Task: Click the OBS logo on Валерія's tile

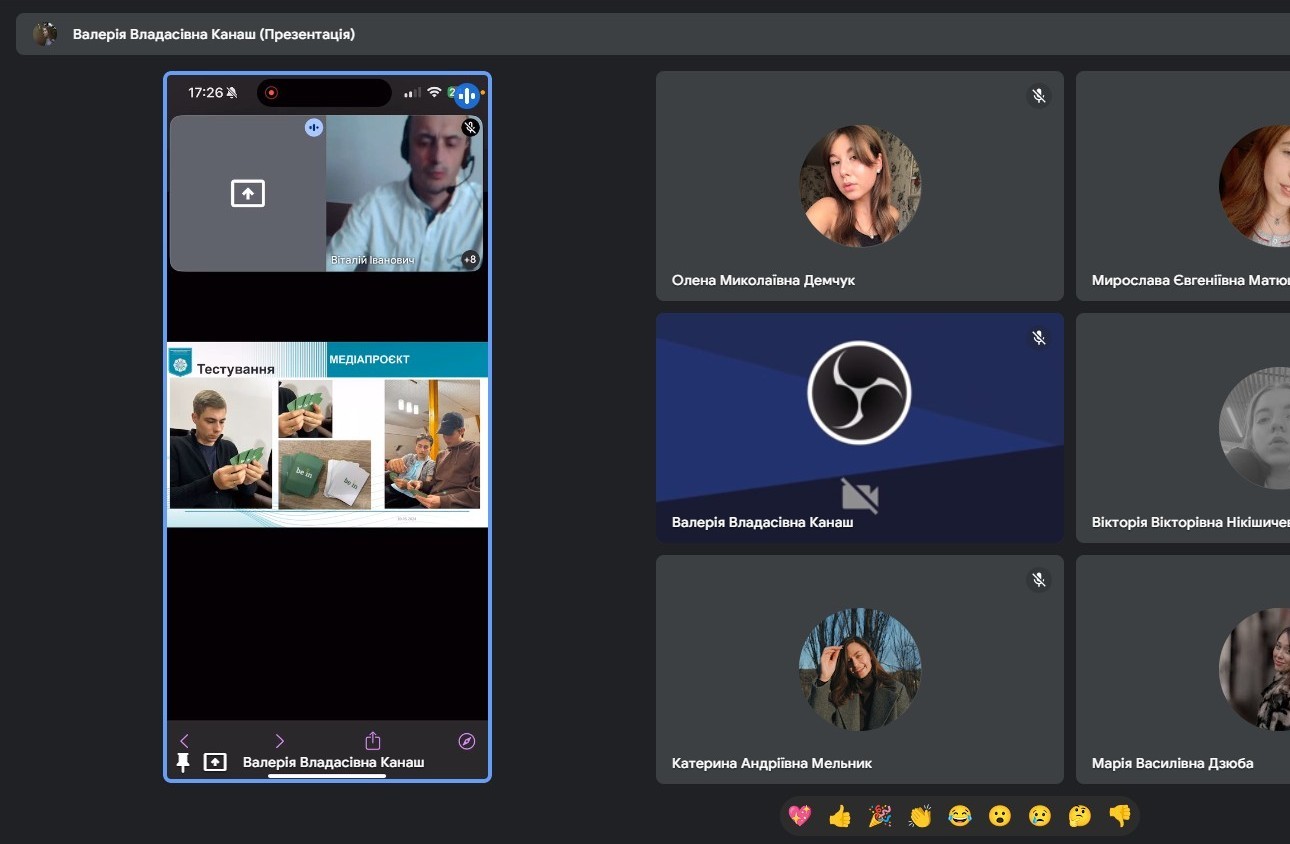Action: tap(859, 392)
